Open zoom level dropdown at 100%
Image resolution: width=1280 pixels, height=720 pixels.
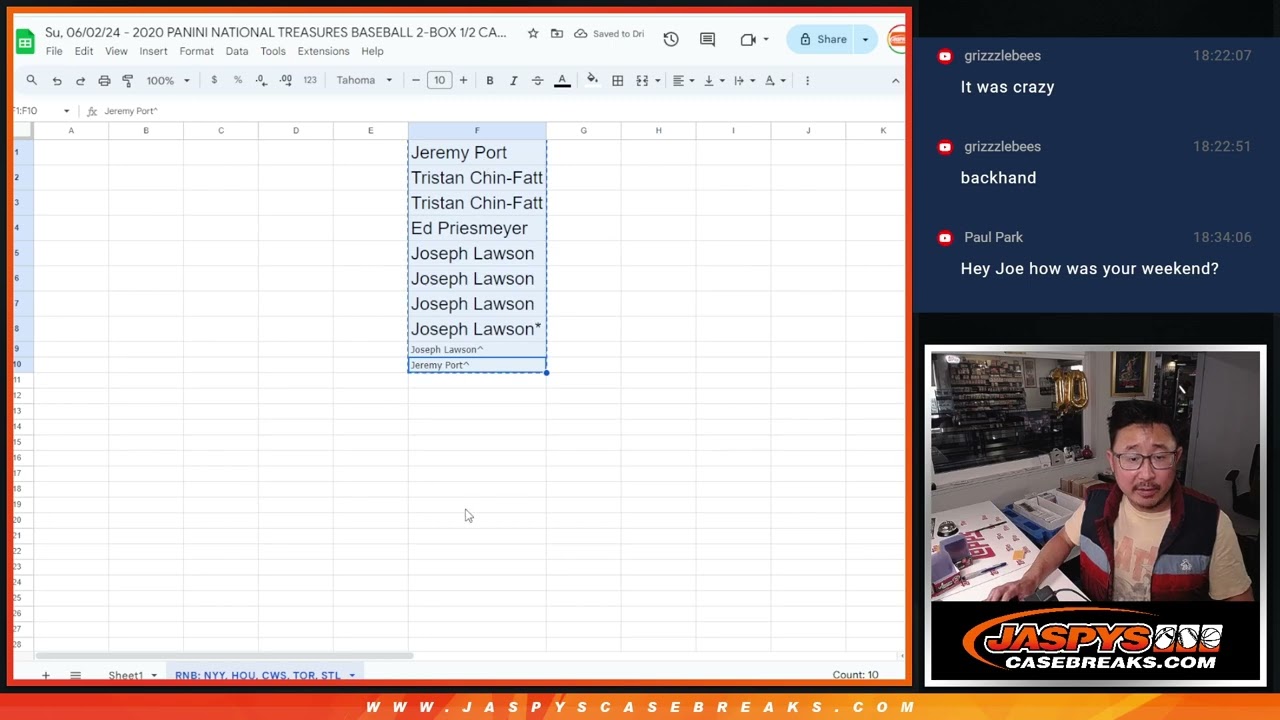click(x=168, y=80)
